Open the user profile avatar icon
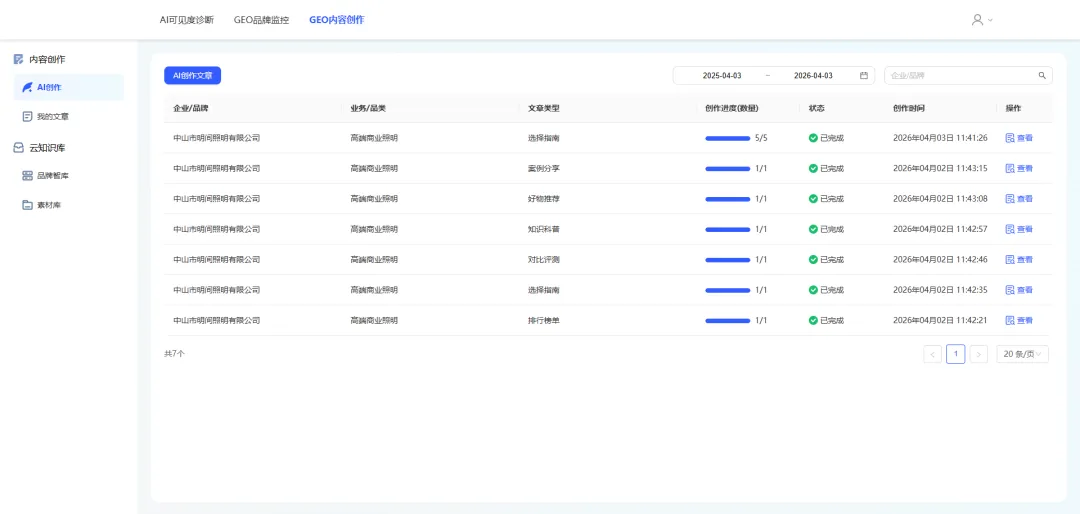Screen dimensions: 1080x514 pos(977,20)
